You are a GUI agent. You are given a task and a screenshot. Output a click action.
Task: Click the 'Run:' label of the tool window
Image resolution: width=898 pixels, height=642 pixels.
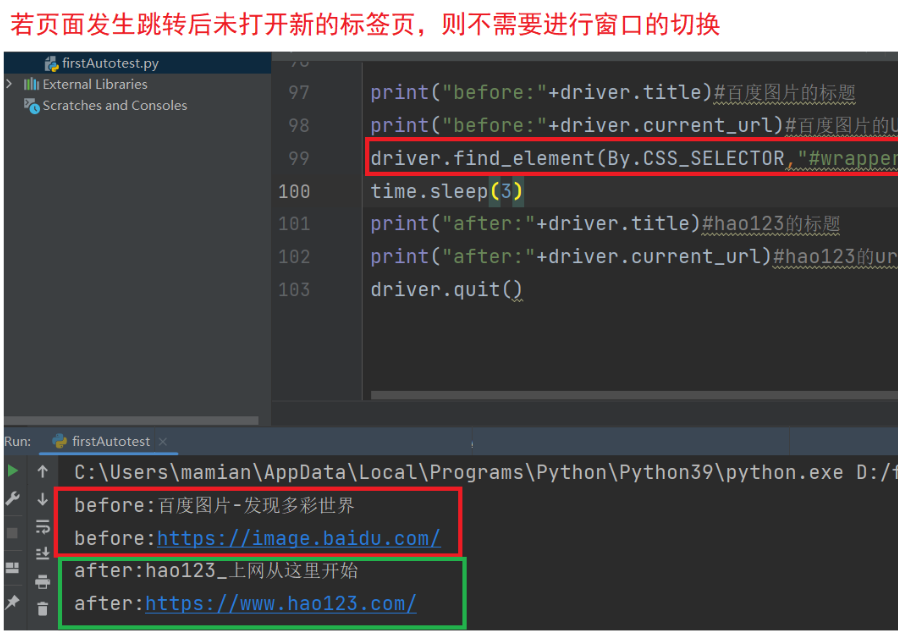pyautogui.click(x=18, y=442)
